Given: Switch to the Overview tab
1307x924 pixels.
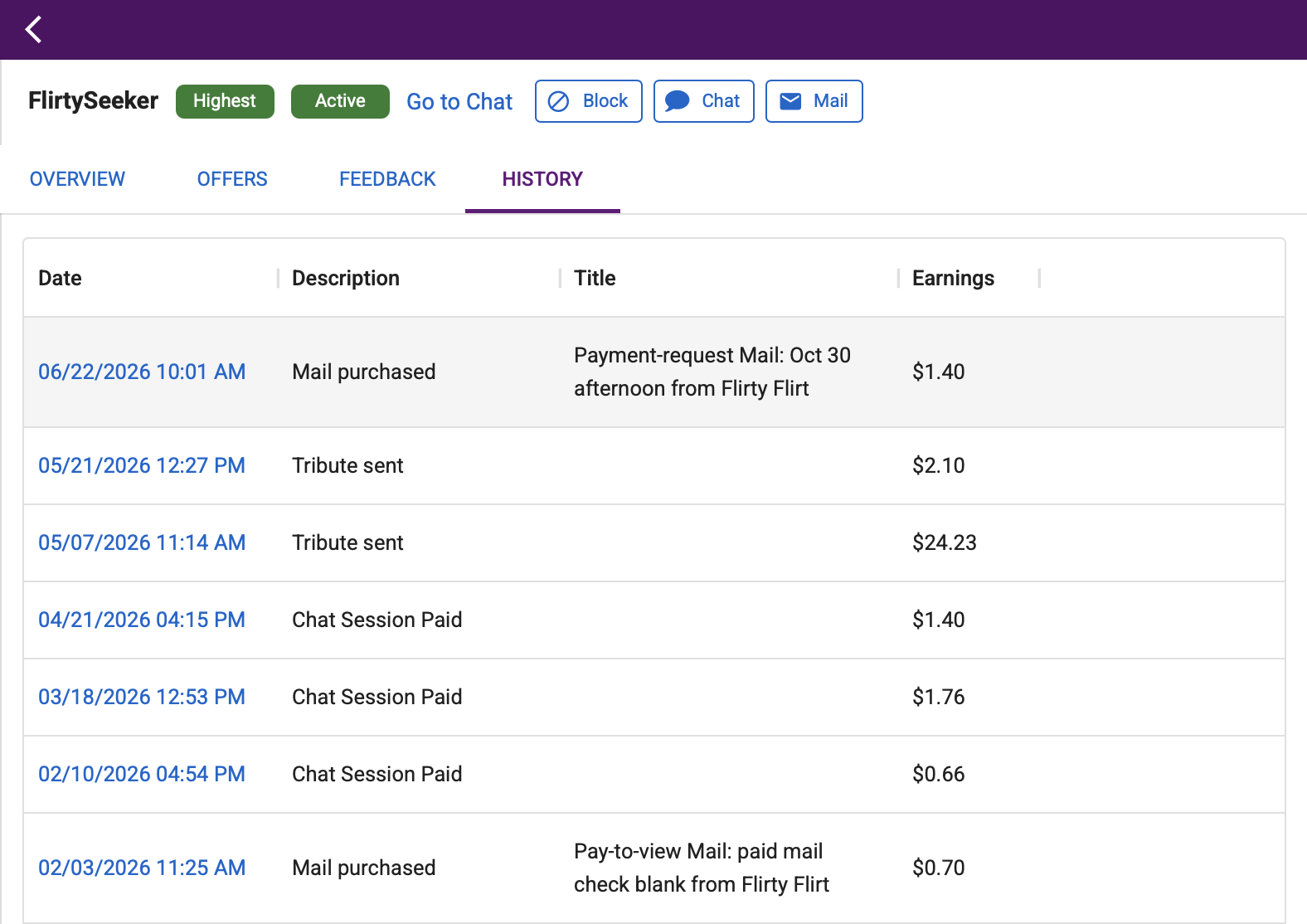Looking at the screenshot, I should coord(77,179).
